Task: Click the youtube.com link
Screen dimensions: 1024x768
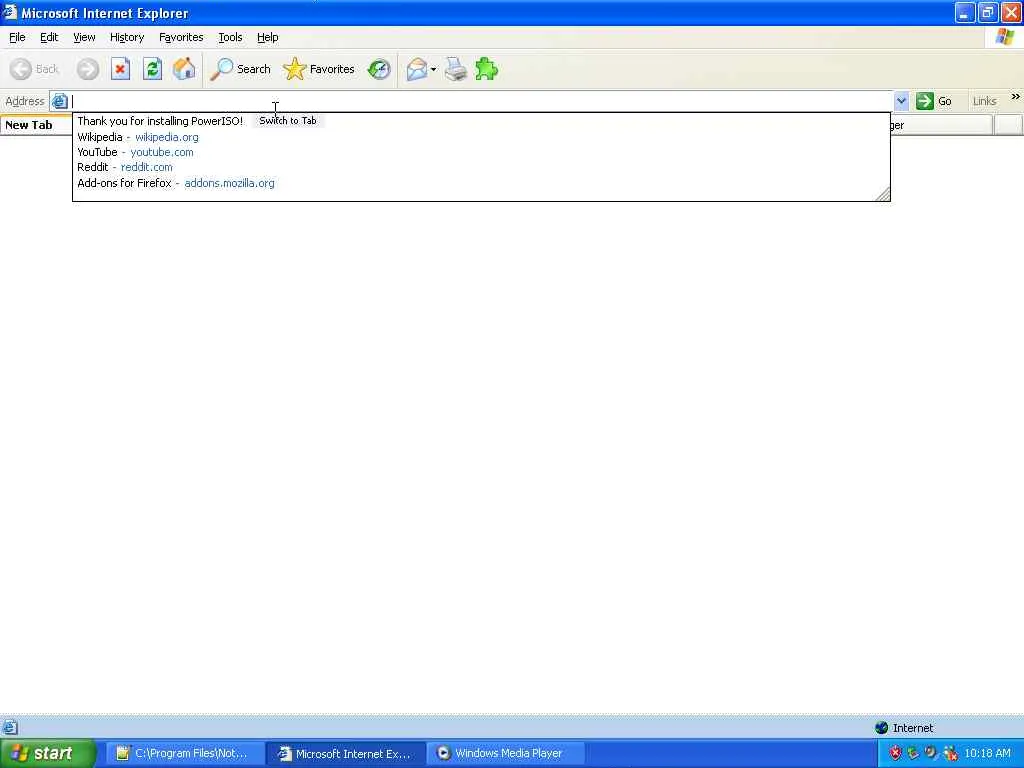Action: (162, 152)
